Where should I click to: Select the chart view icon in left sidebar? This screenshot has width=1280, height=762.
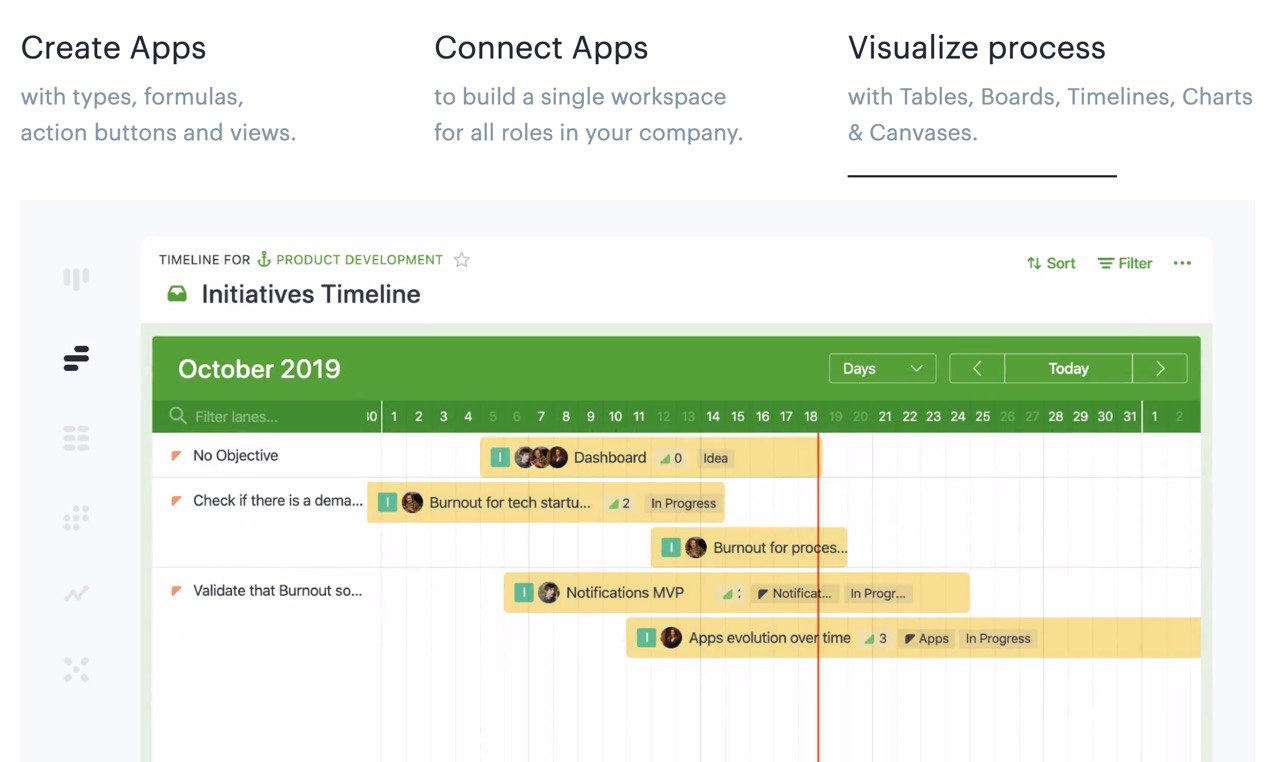pos(76,594)
